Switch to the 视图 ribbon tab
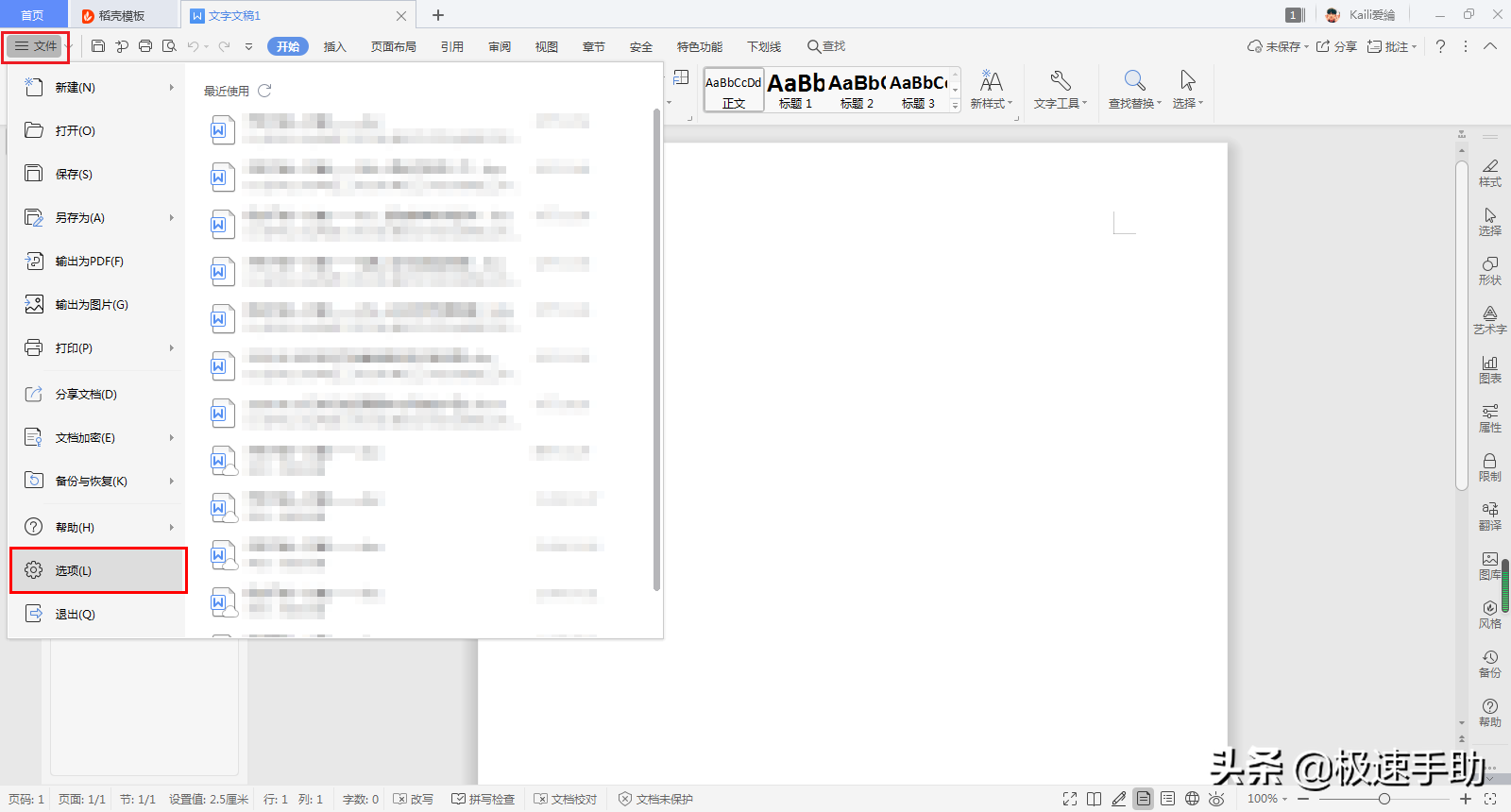 point(547,46)
